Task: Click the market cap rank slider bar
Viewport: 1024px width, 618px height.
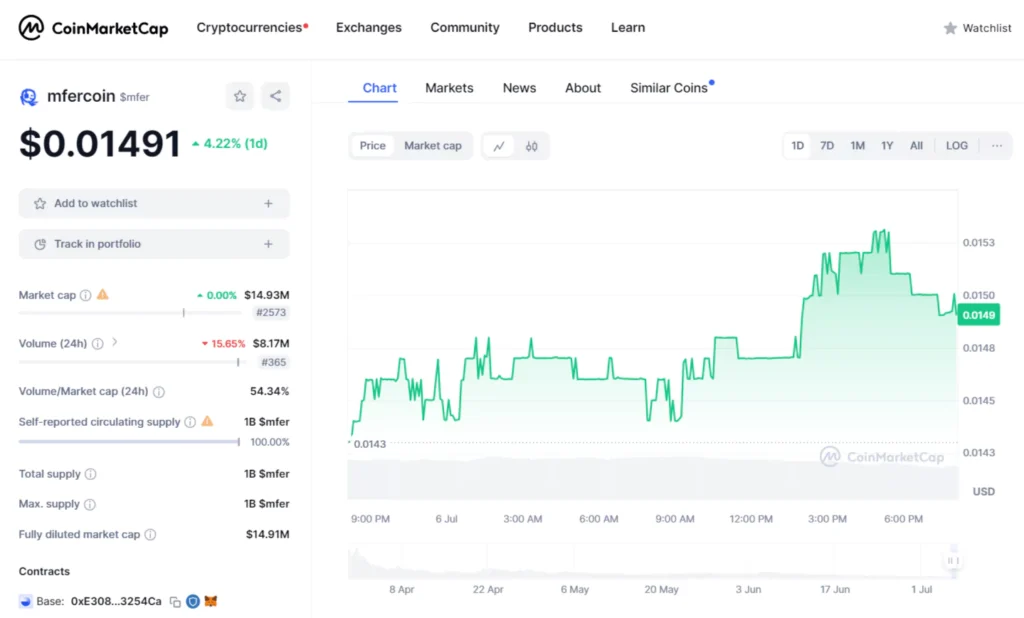Action: tap(129, 313)
